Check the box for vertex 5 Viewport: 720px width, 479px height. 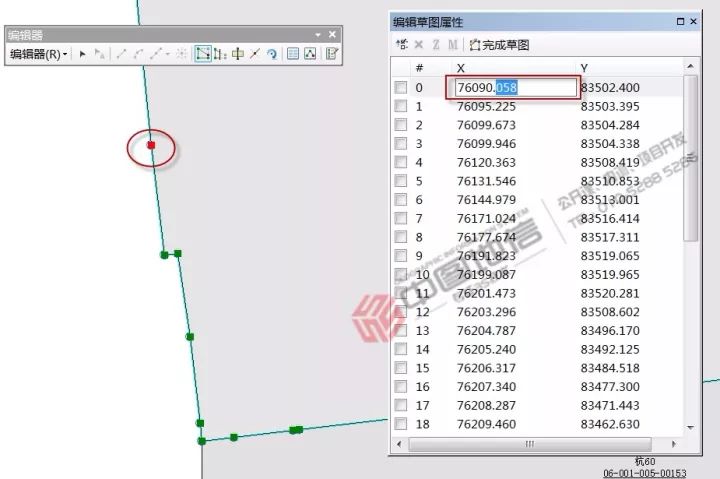coord(401,181)
